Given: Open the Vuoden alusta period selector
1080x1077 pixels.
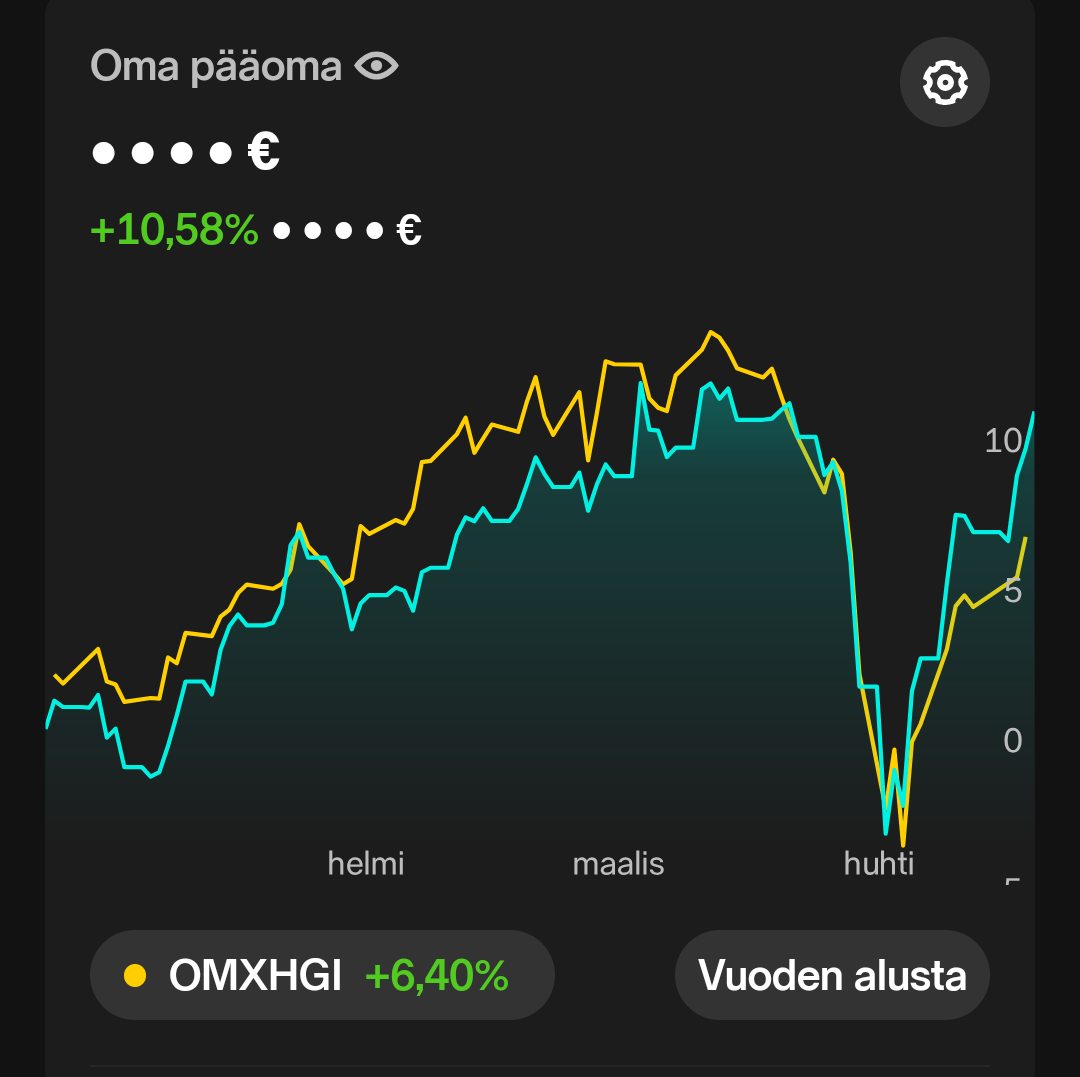Looking at the screenshot, I should (832, 975).
